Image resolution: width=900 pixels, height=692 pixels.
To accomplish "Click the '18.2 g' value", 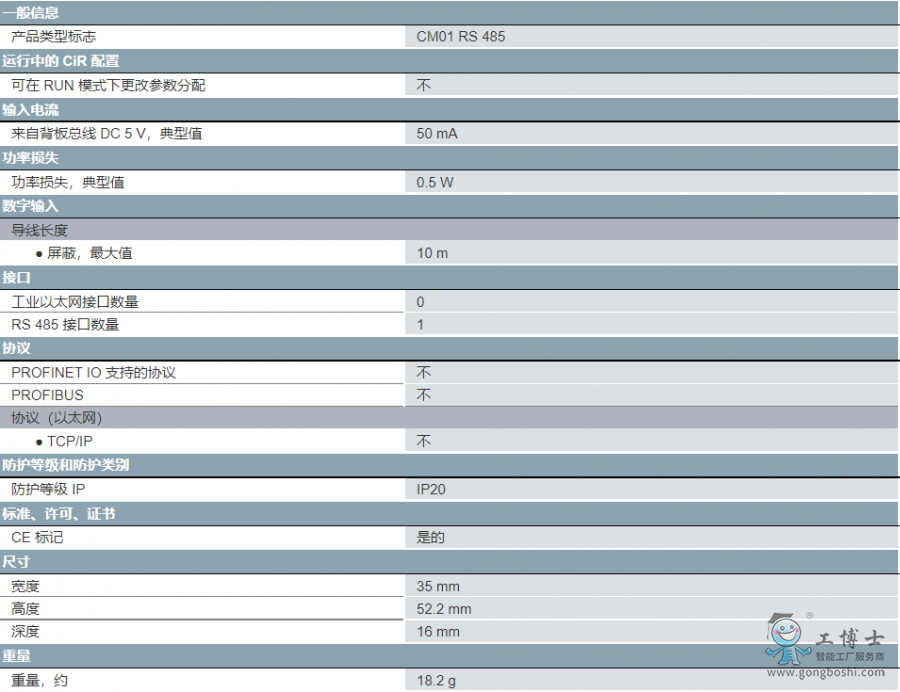I will click(x=436, y=681).
